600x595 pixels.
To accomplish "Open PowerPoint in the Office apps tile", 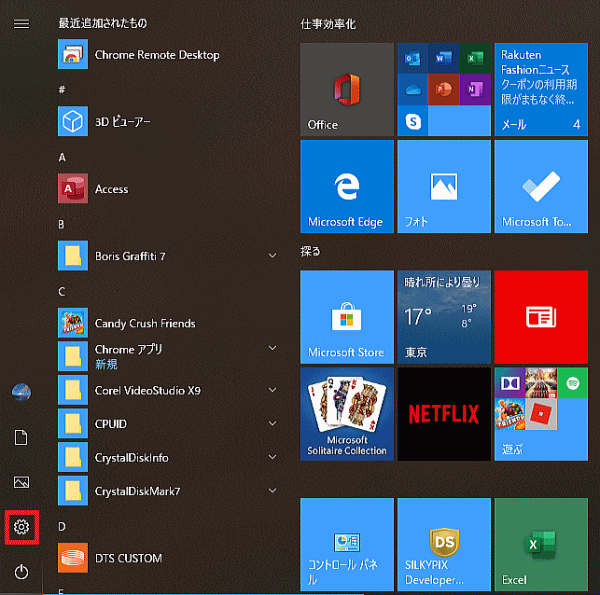I will (x=444, y=90).
